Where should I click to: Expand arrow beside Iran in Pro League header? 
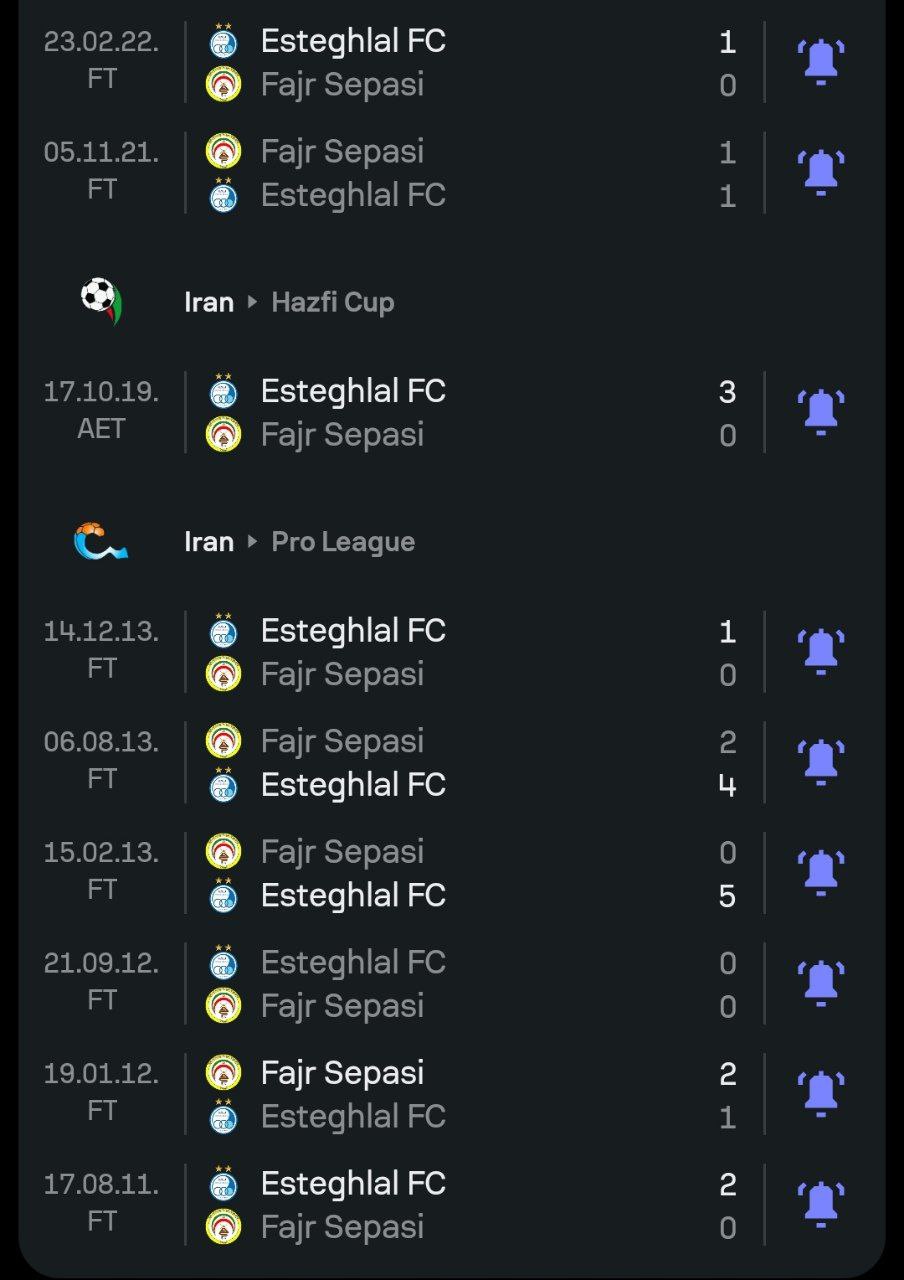252,542
